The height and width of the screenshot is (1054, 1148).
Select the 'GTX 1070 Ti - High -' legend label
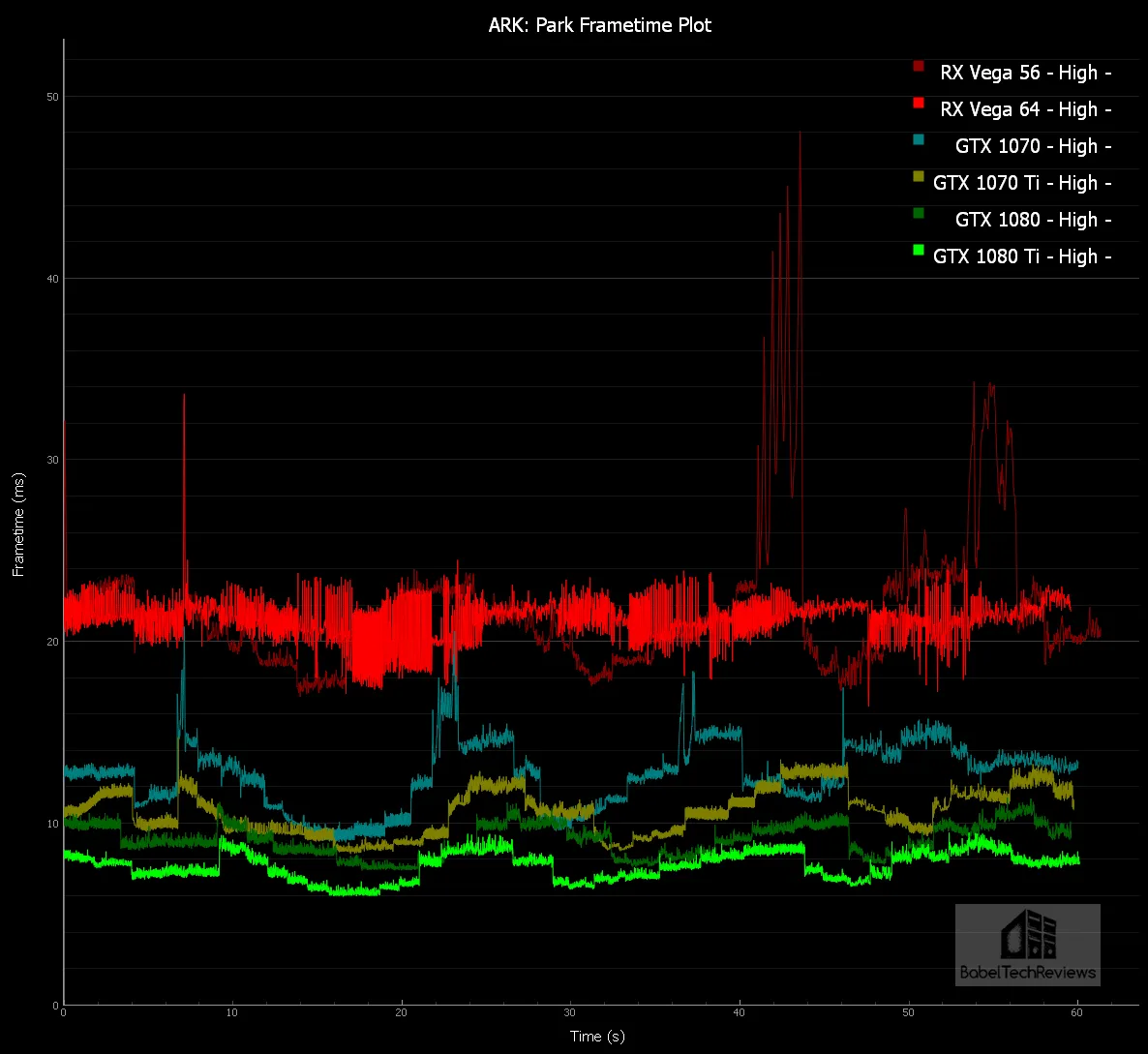pos(1022,183)
